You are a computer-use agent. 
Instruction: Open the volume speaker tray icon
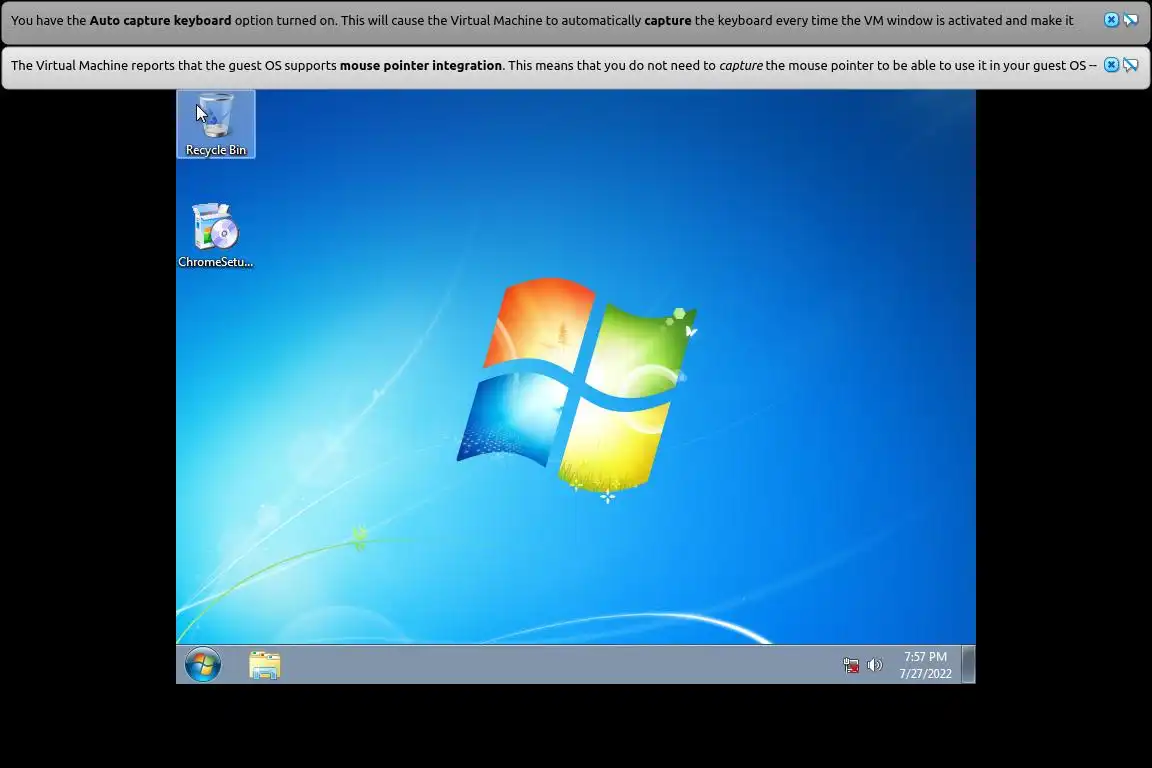[x=874, y=665]
